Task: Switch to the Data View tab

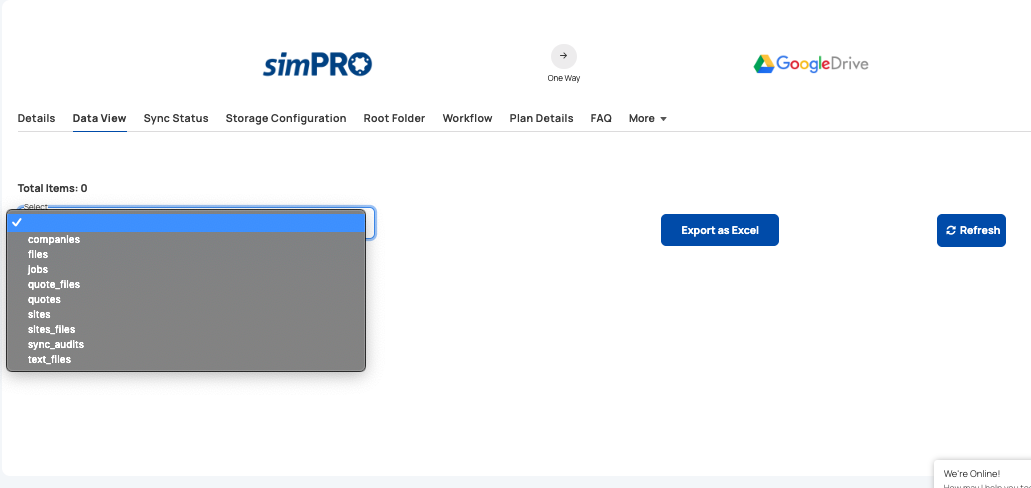Action: point(99,118)
